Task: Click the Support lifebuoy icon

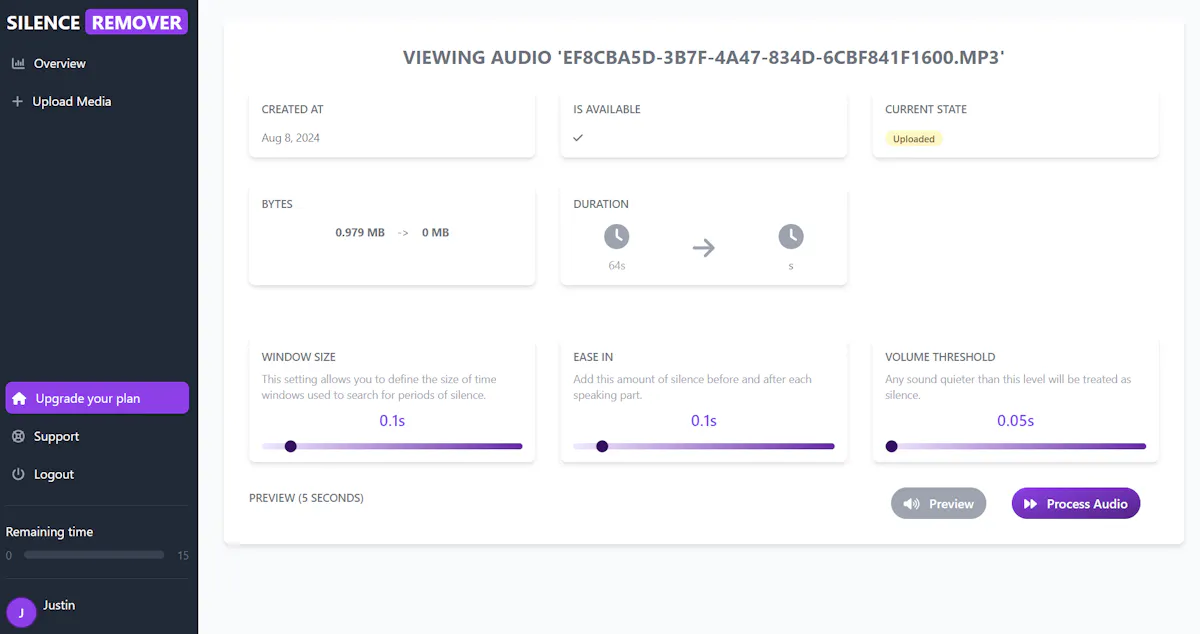Action: (17, 436)
